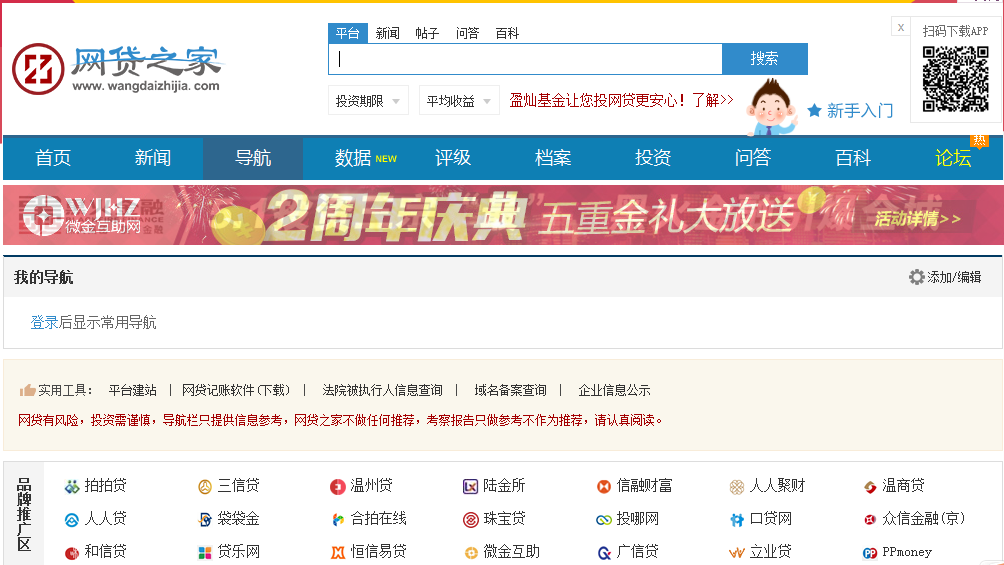Click the 人人贷 logo icon
This screenshot has width=1004, height=565.
(72, 520)
